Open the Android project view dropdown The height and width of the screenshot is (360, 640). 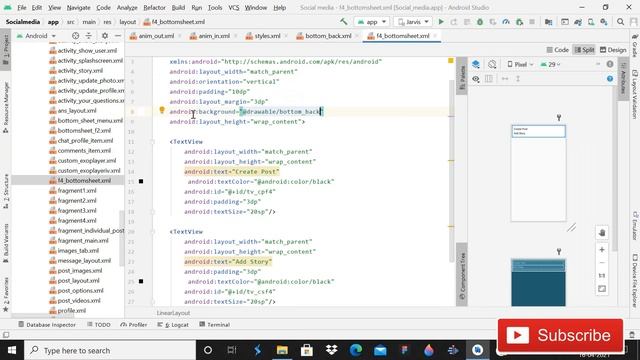pos(36,36)
